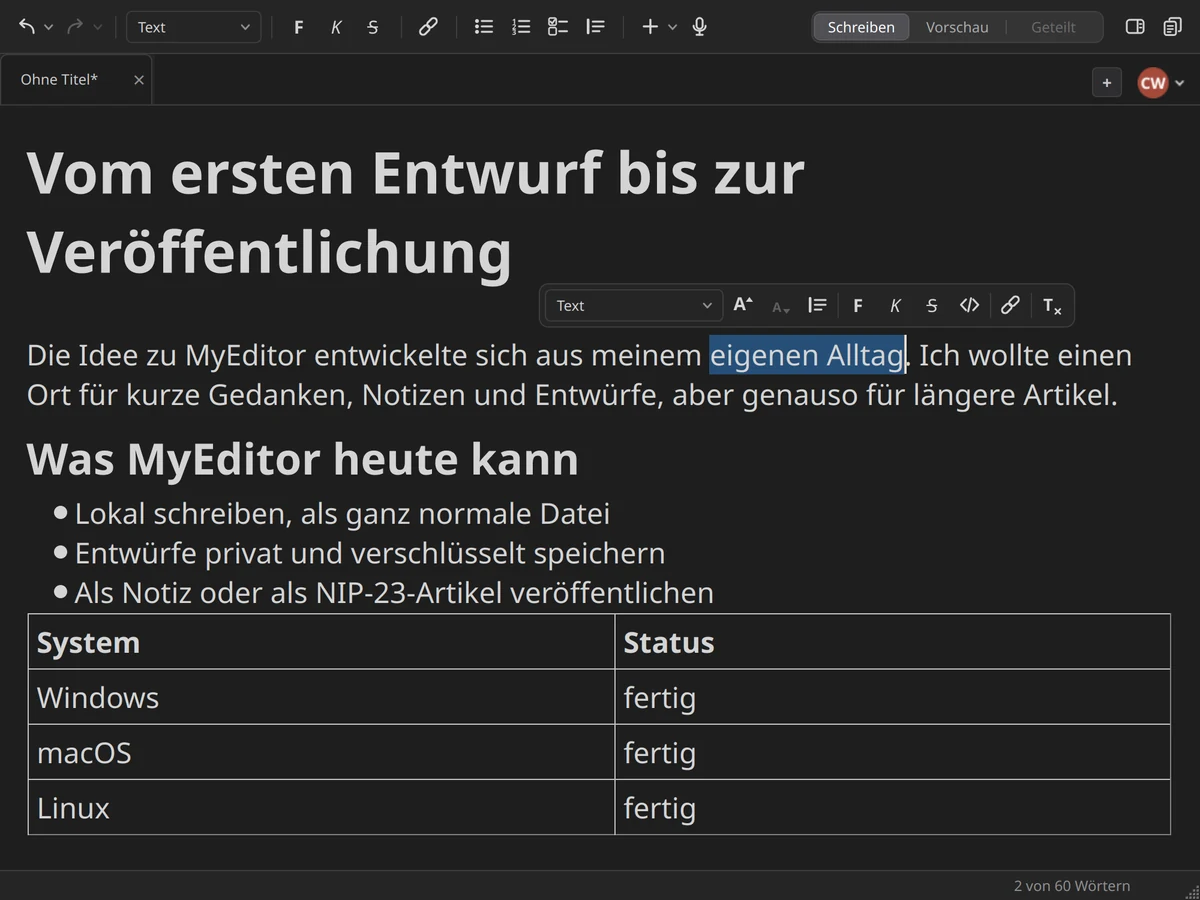This screenshot has height=900, width=1200.
Task: Click the redo arrow icon
Action: tap(75, 27)
